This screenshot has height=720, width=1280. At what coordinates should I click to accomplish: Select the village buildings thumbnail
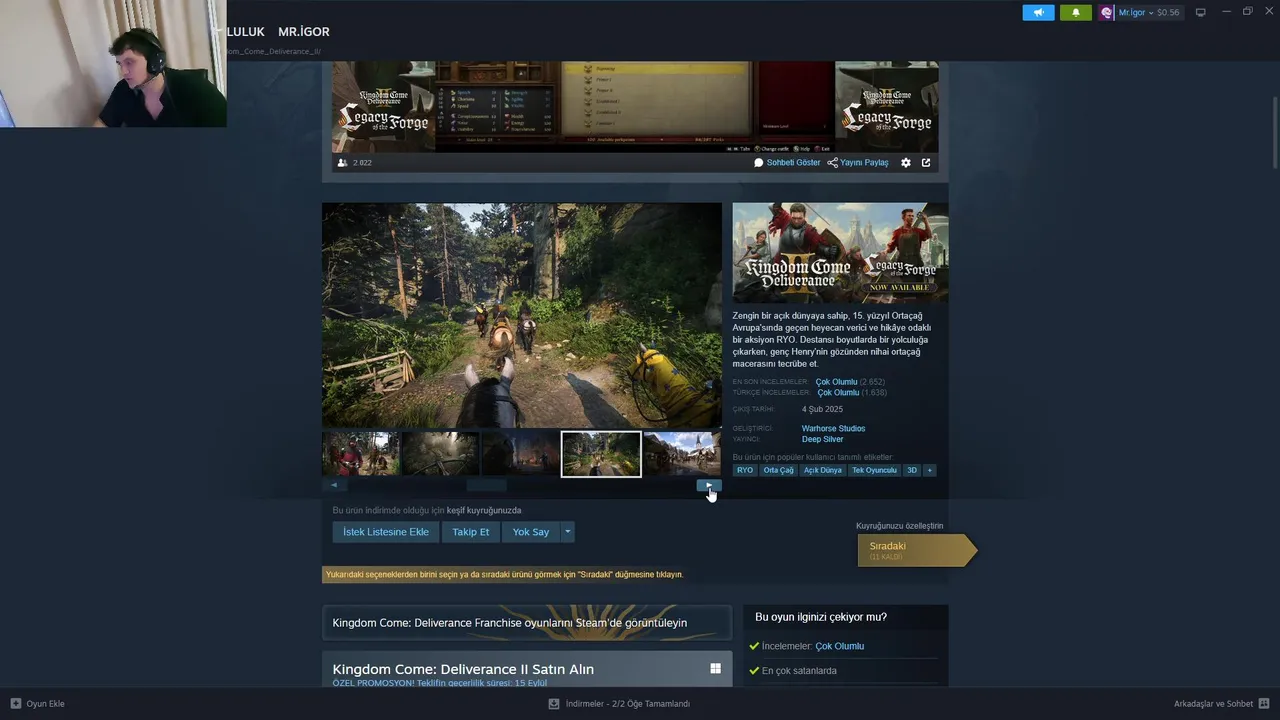681,454
